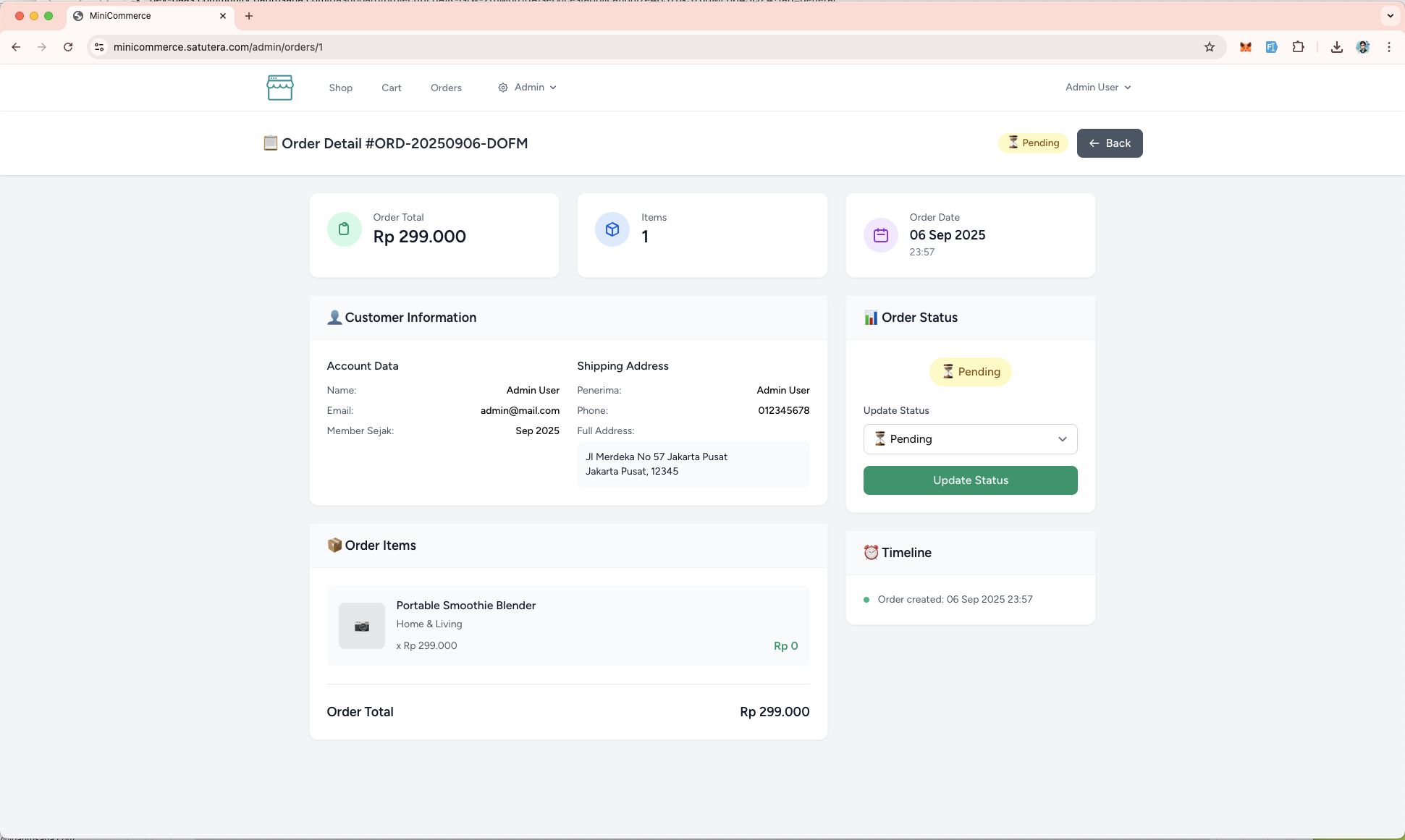Open the Admin User account dropdown

pos(1097,88)
